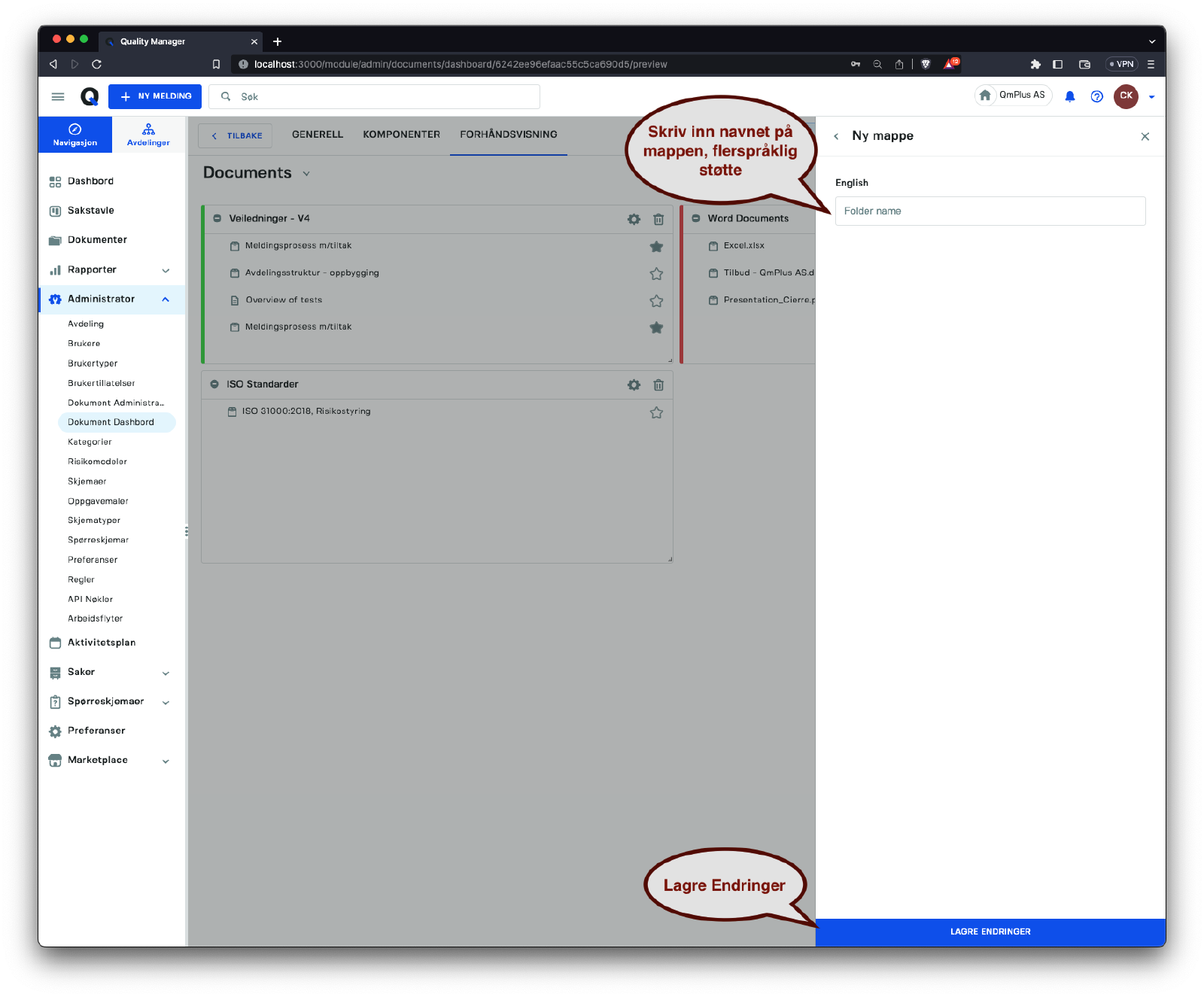Select Kategorier in the Administrator submenu
This screenshot has width=1204, height=997.
pos(90,442)
